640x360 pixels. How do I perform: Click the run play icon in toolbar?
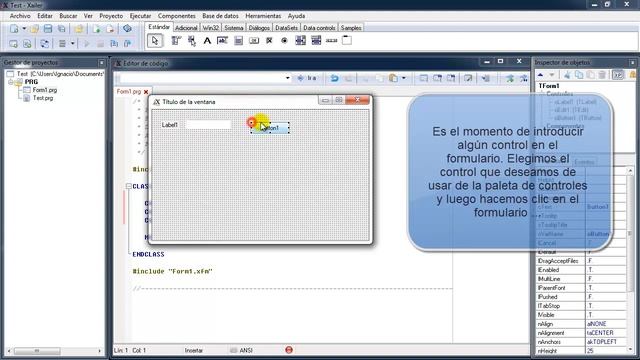(x=87, y=43)
